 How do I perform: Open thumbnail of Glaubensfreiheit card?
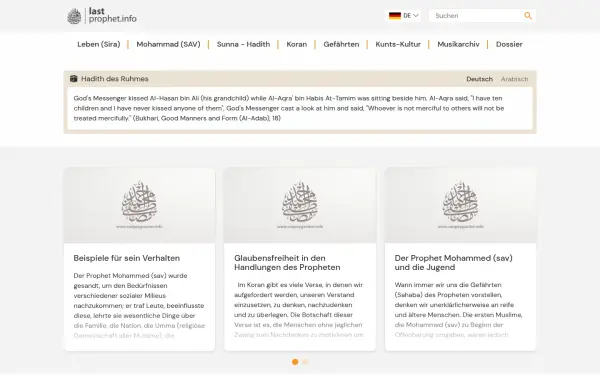pos(300,205)
